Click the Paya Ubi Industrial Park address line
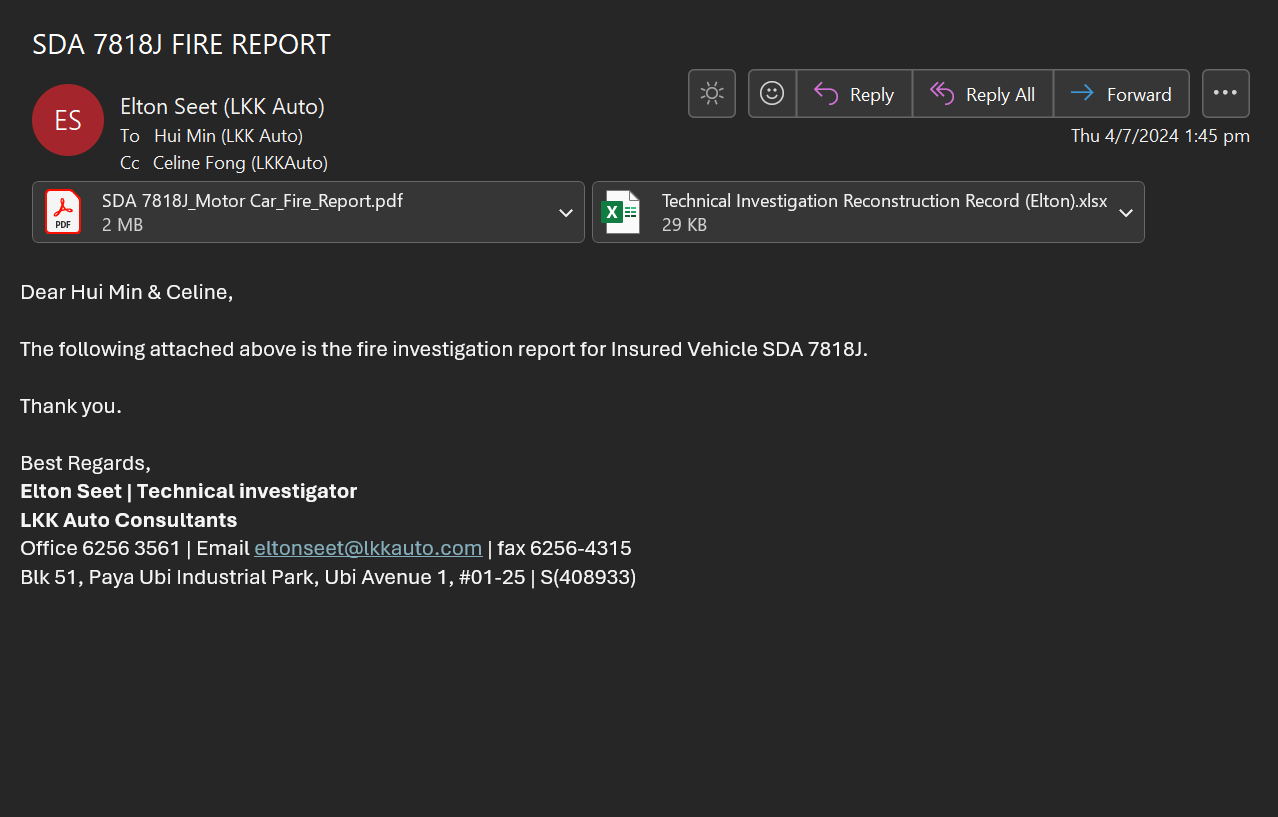The image size is (1278, 817). coord(328,577)
